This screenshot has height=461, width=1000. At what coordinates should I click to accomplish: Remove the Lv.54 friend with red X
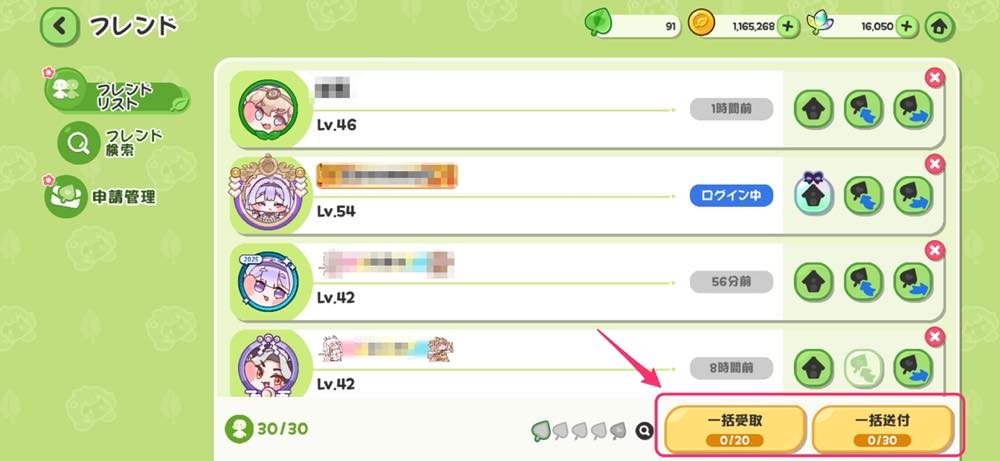tap(934, 165)
